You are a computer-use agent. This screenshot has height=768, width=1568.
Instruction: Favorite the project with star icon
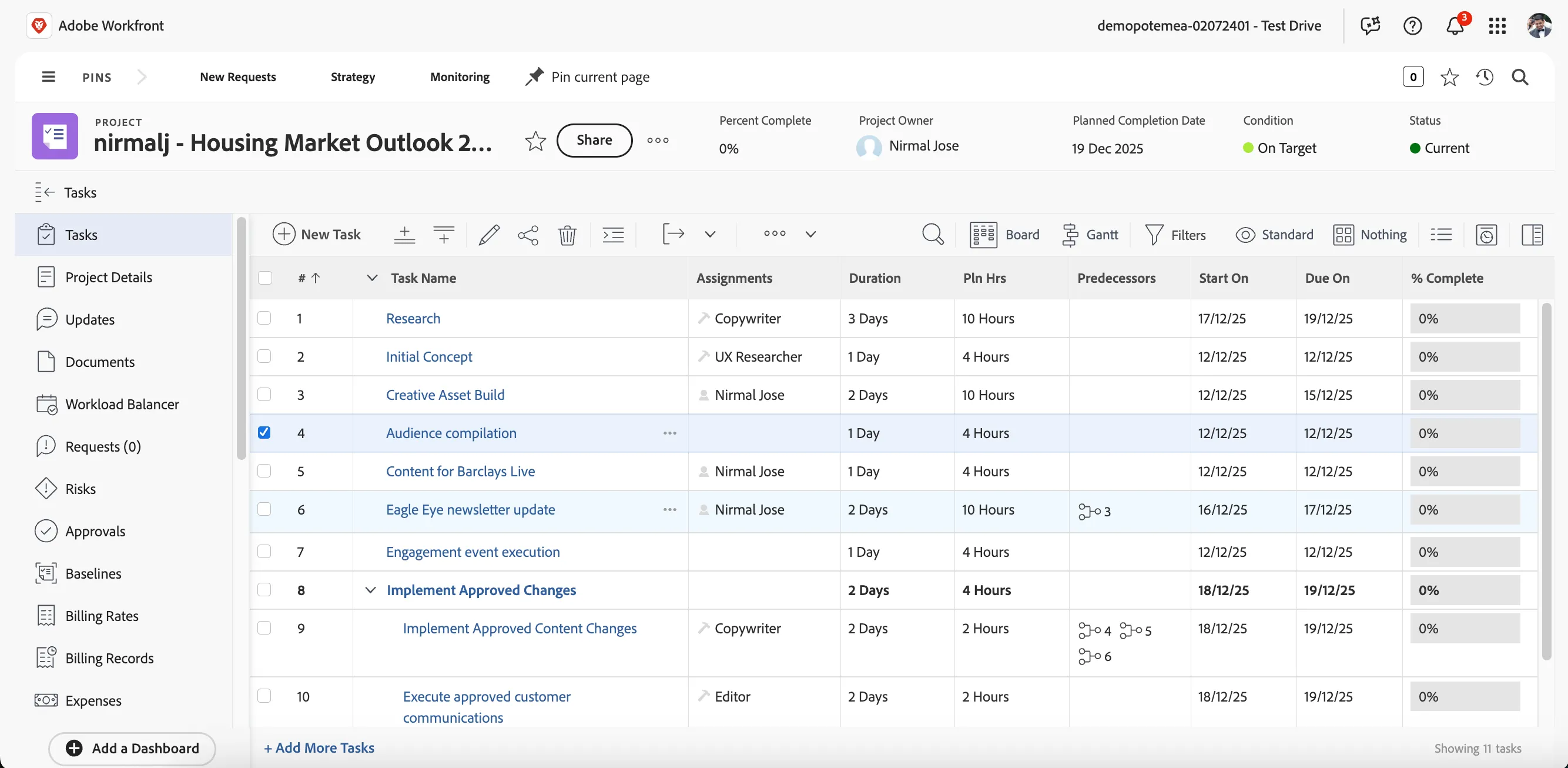pos(535,141)
